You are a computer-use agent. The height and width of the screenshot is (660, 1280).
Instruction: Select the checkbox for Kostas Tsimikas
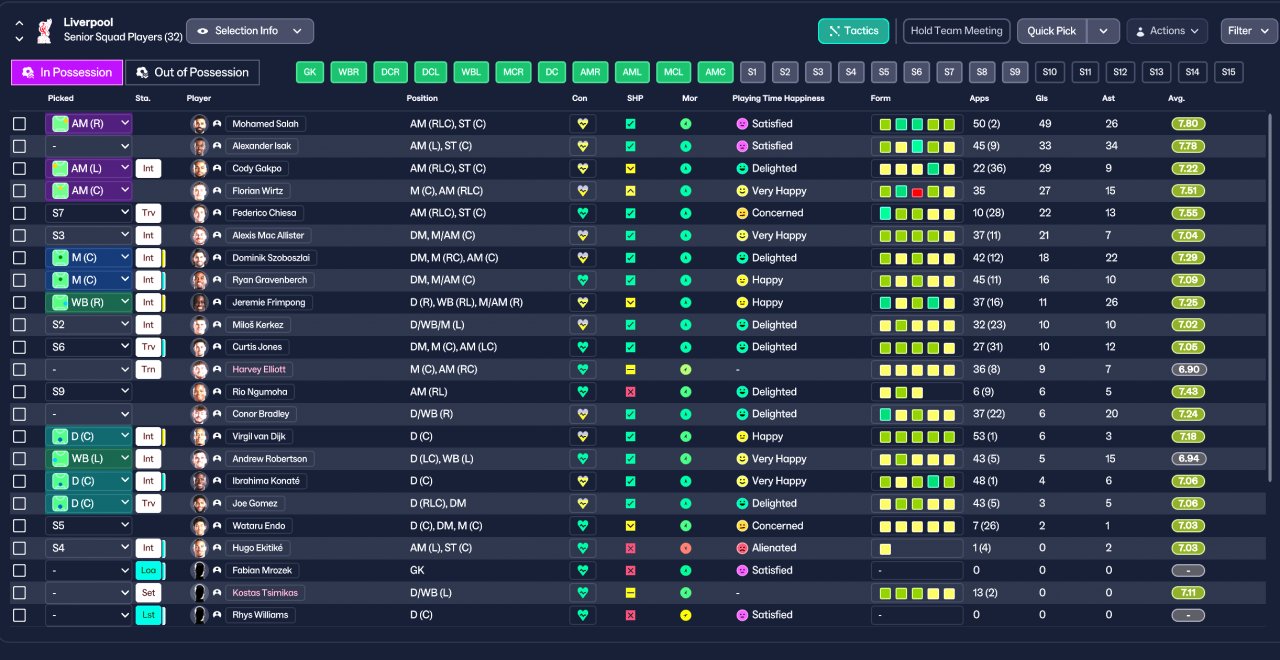(x=19, y=593)
